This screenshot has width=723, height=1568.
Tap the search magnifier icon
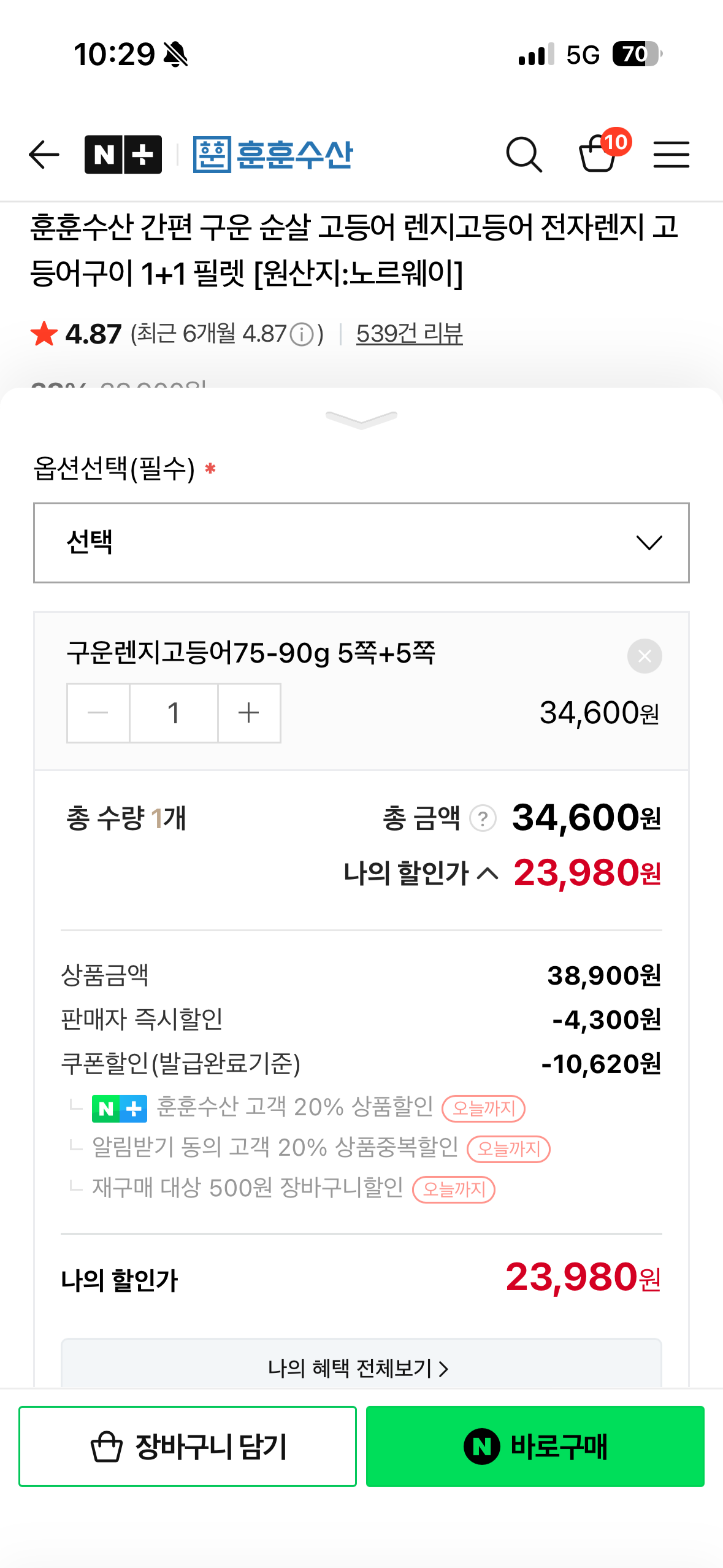click(524, 154)
